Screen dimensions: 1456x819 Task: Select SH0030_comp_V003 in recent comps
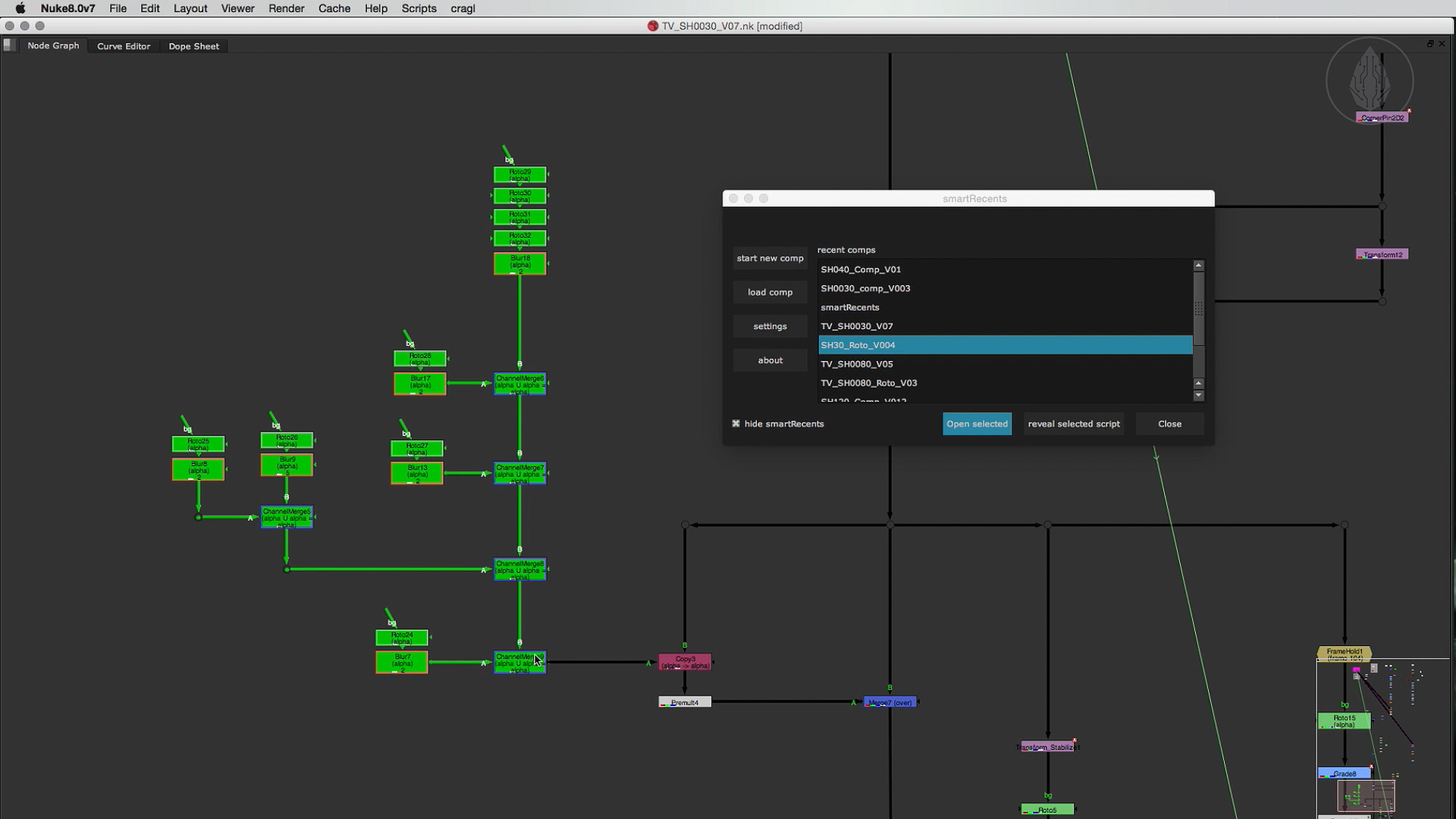[1006, 288]
